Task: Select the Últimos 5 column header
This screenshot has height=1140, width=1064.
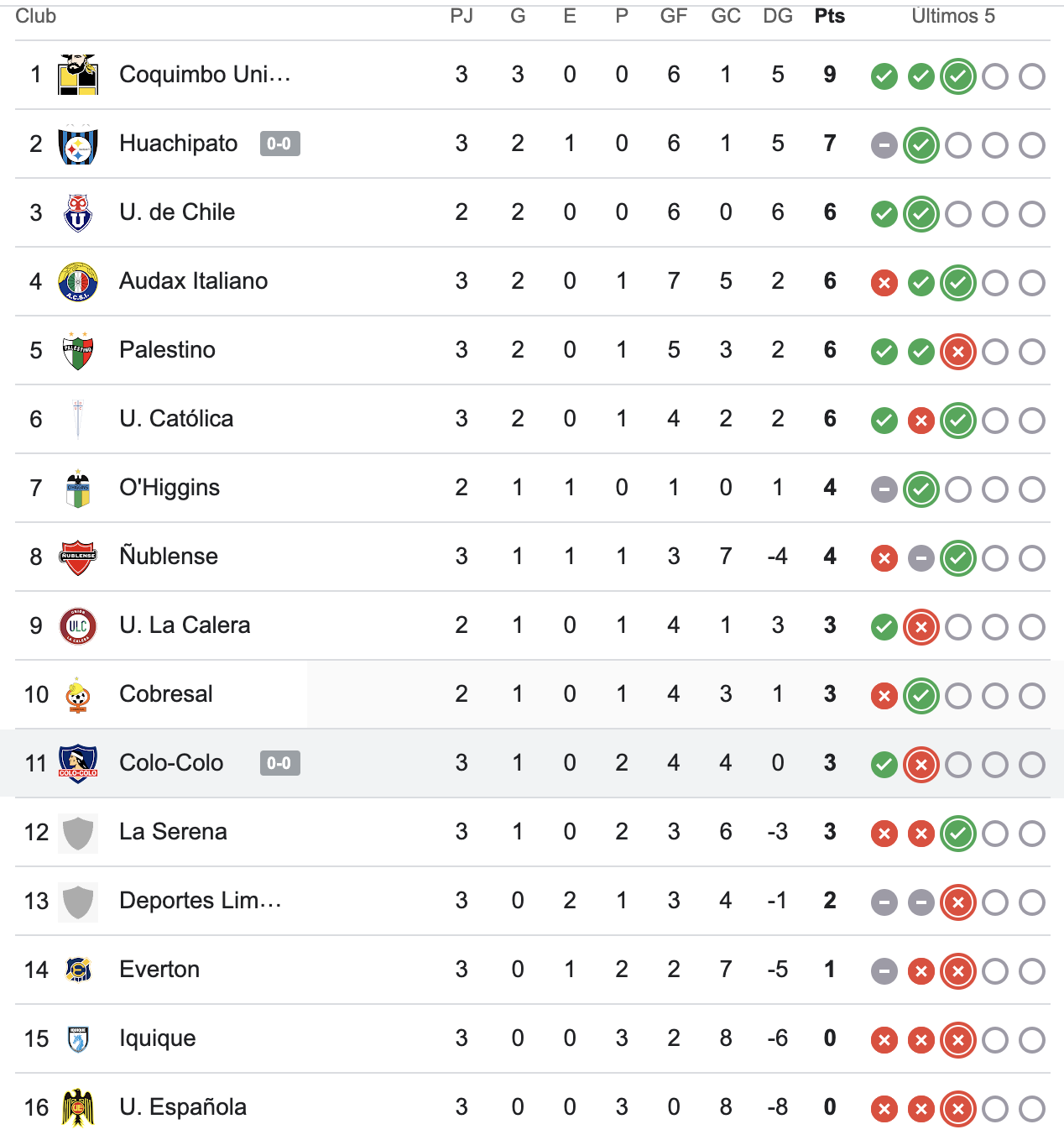Action: tap(953, 15)
